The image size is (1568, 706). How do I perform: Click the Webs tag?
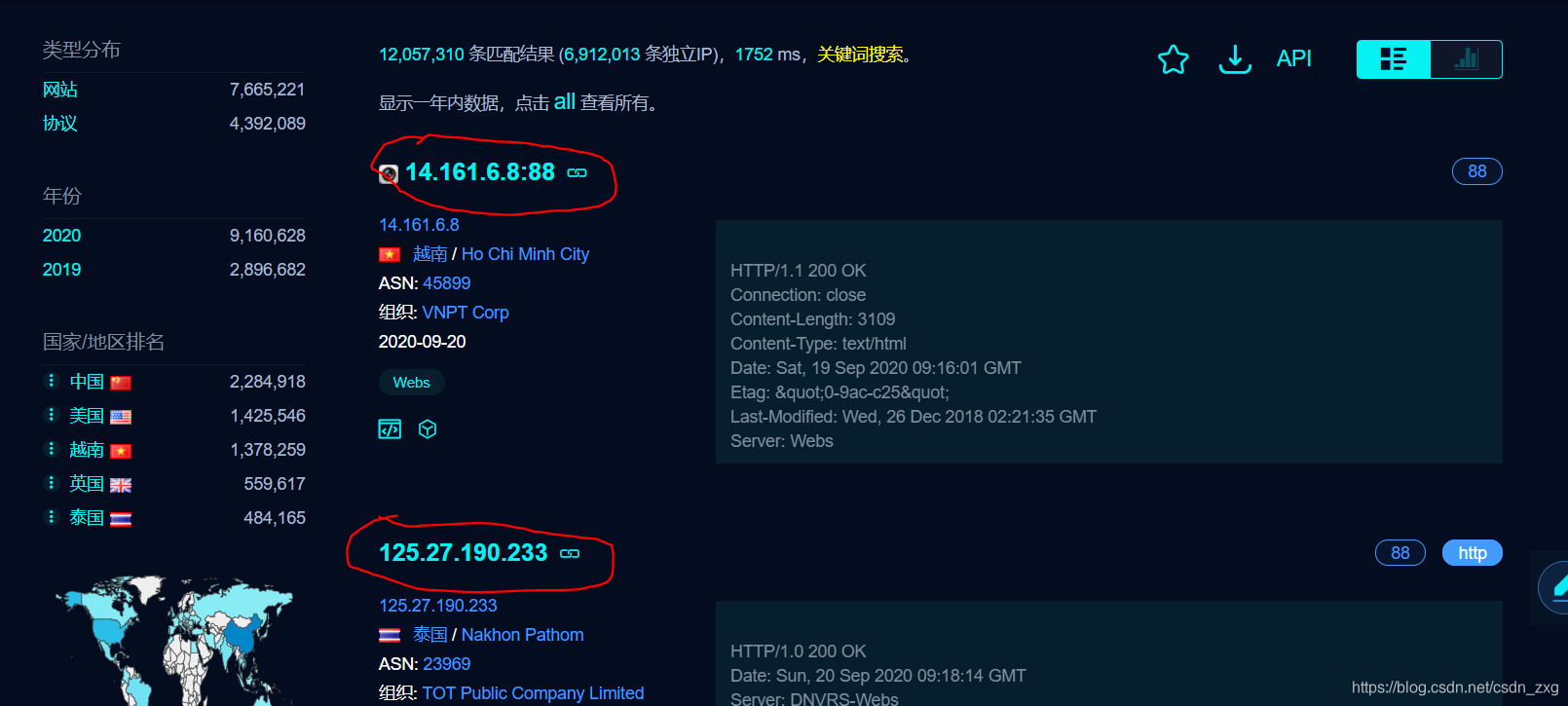click(412, 383)
